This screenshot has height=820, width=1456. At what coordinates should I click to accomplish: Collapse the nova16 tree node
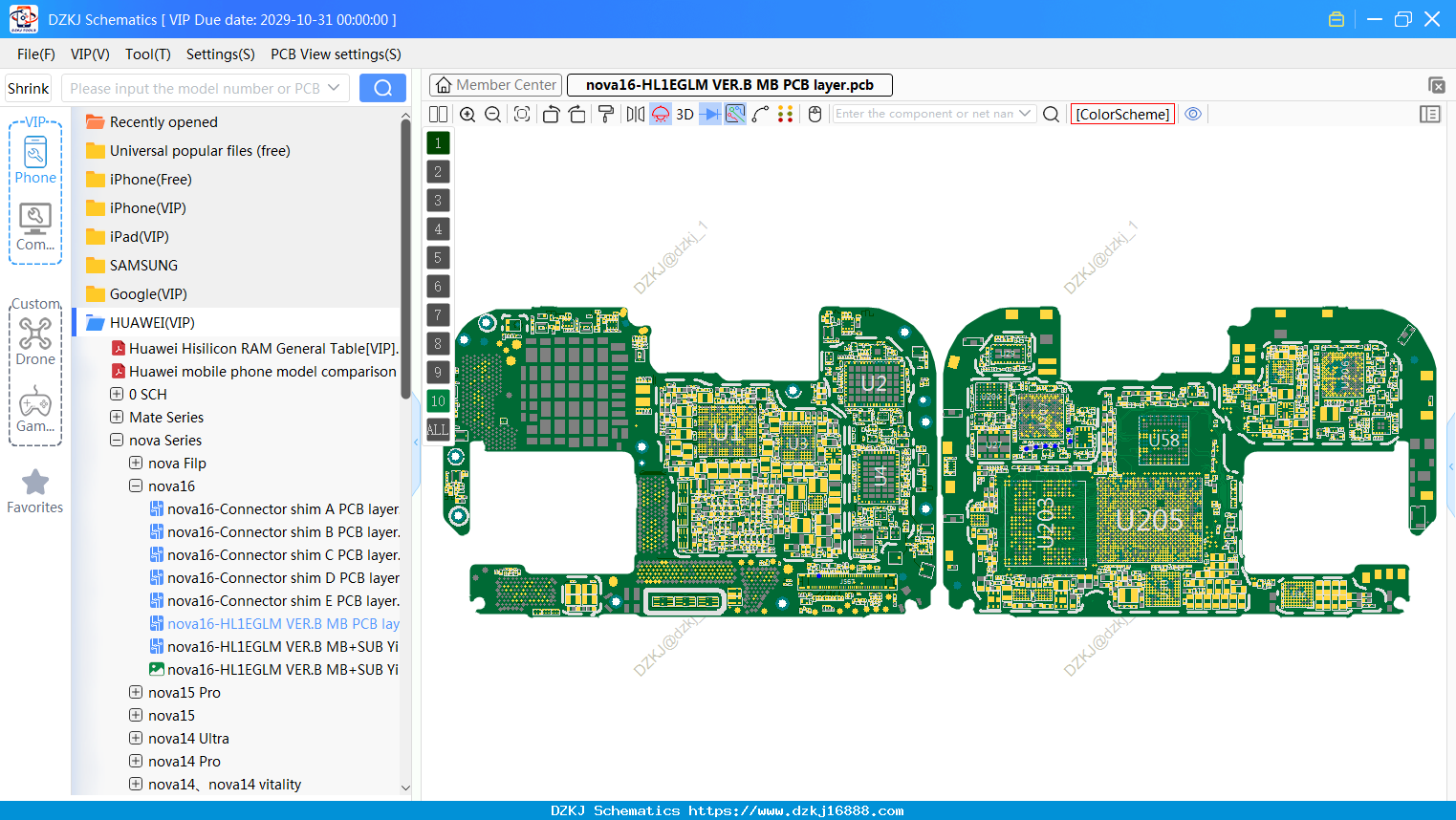[x=136, y=486]
